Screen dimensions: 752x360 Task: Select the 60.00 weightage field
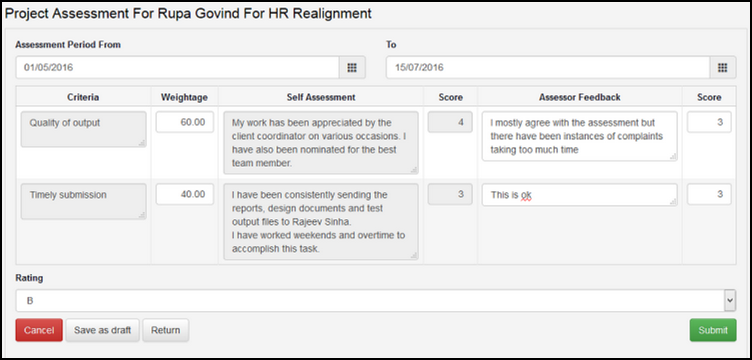click(185, 122)
